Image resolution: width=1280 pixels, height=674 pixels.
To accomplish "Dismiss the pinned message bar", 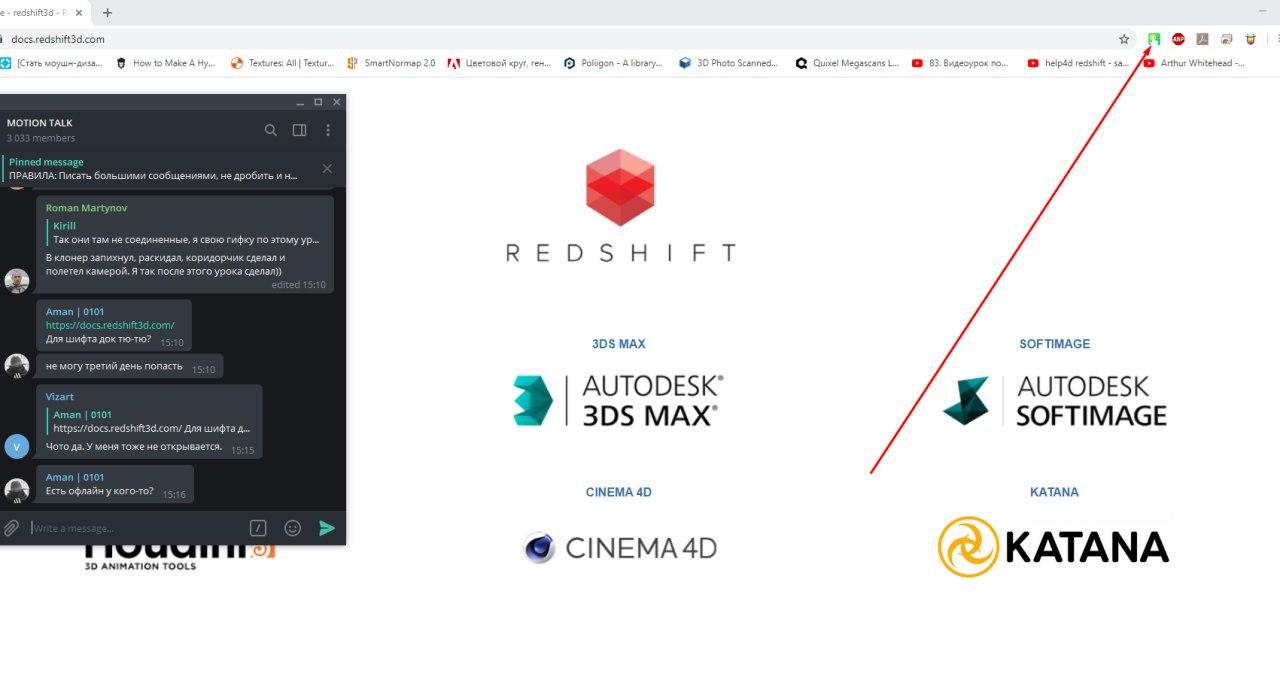I will coord(327,168).
